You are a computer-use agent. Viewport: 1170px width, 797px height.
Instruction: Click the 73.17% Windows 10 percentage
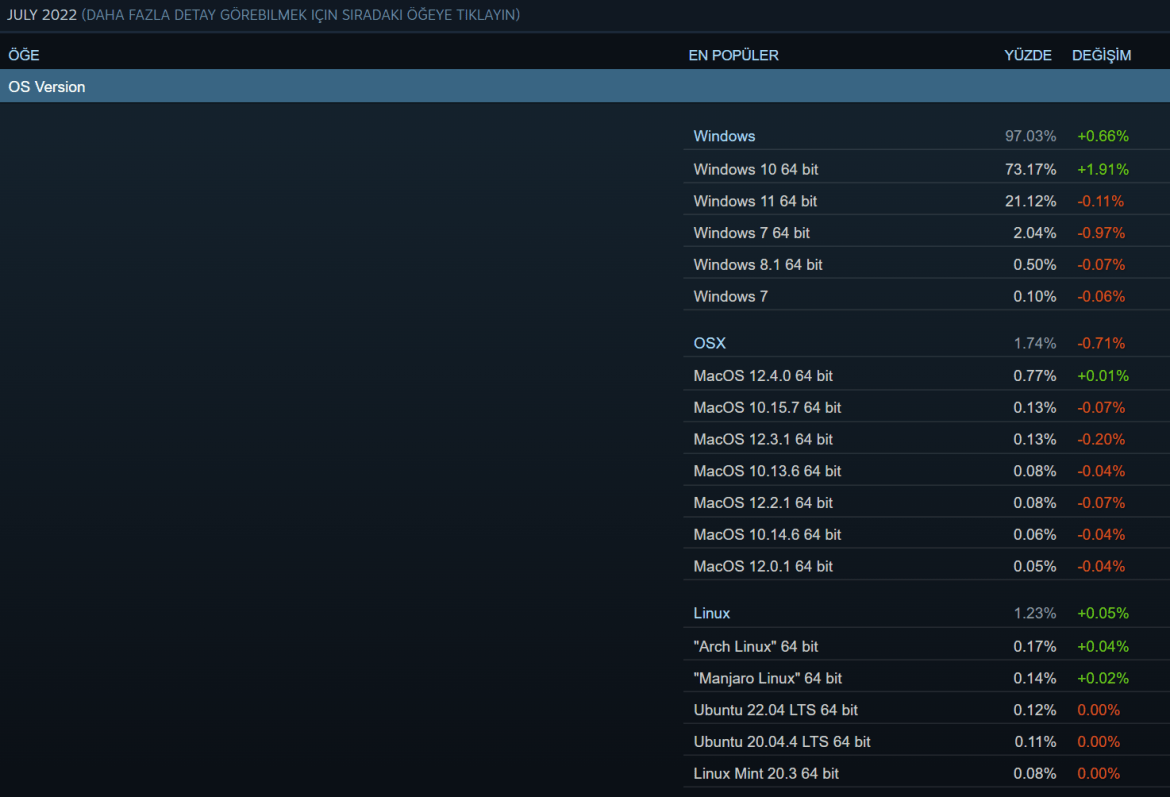(1030, 169)
